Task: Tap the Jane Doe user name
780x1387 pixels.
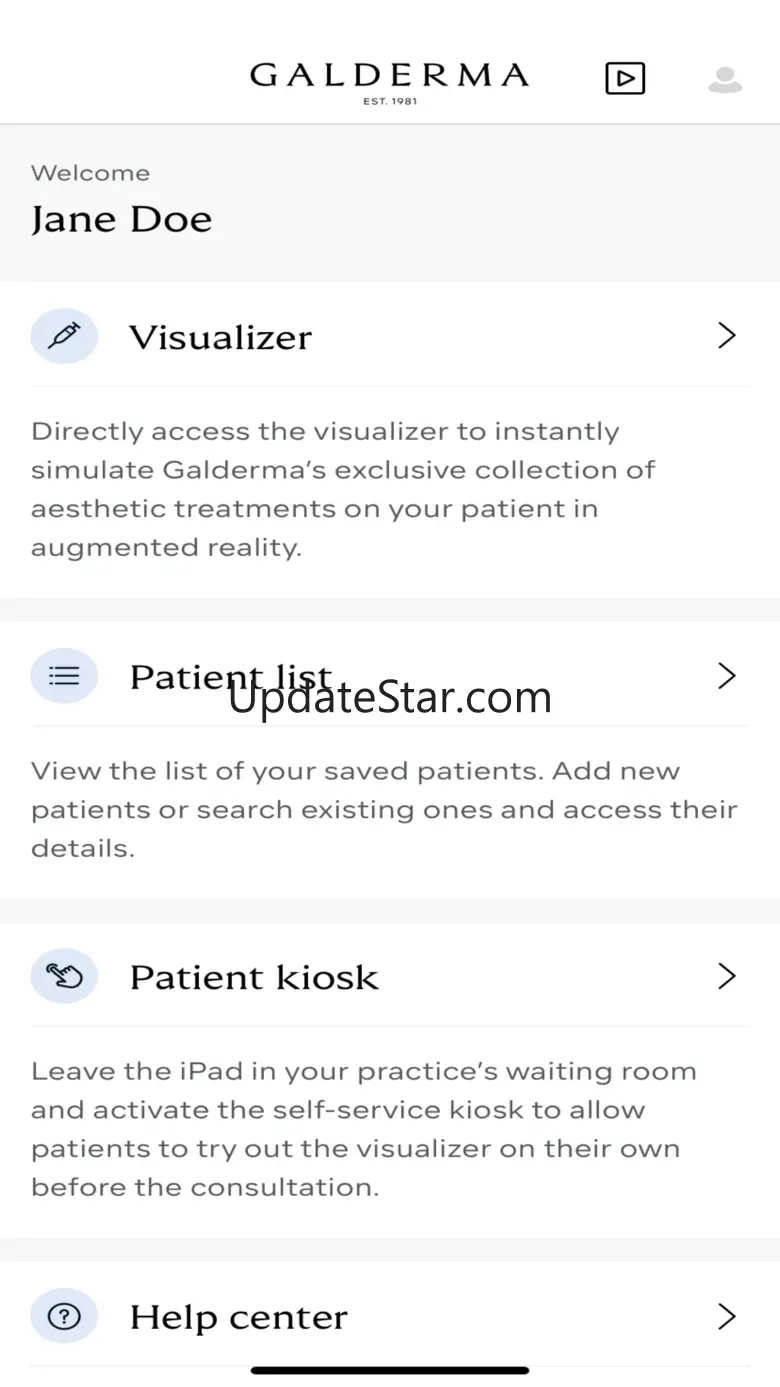Action: tap(121, 219)
